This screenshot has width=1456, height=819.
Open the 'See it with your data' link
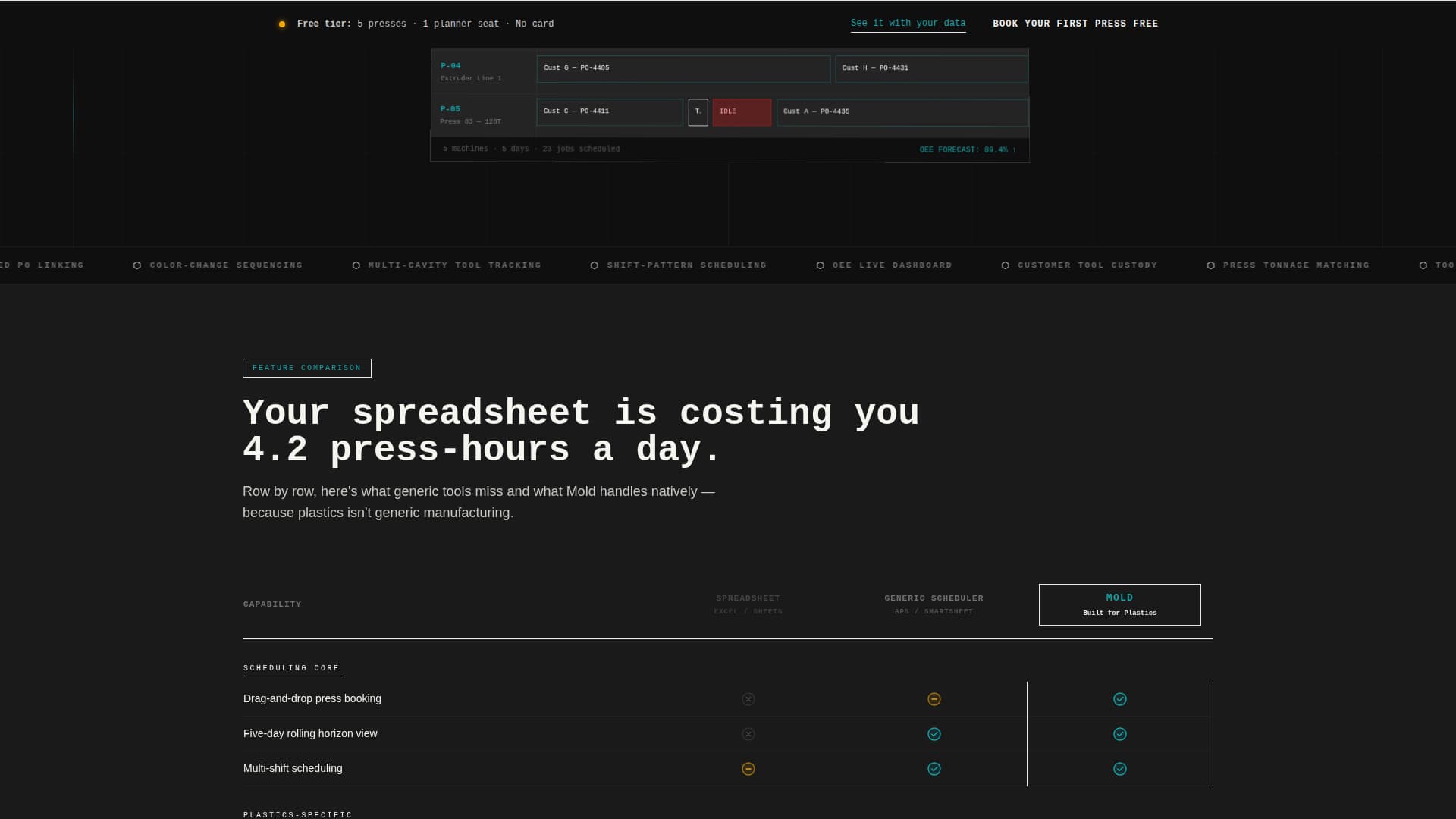coord(908,24)
